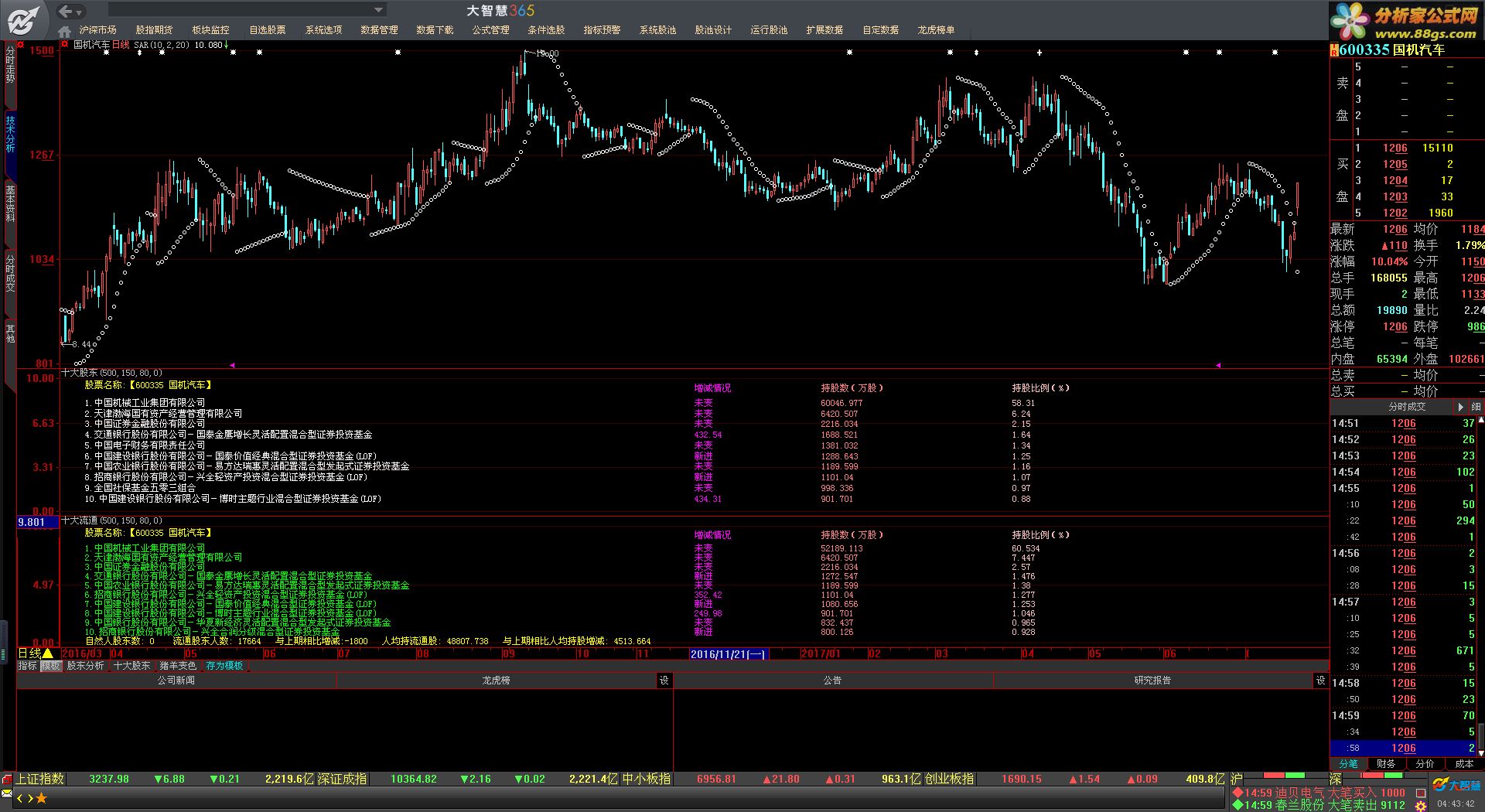
Task: Switch to the 股东分析 template tab
Action: pos(85,666)
